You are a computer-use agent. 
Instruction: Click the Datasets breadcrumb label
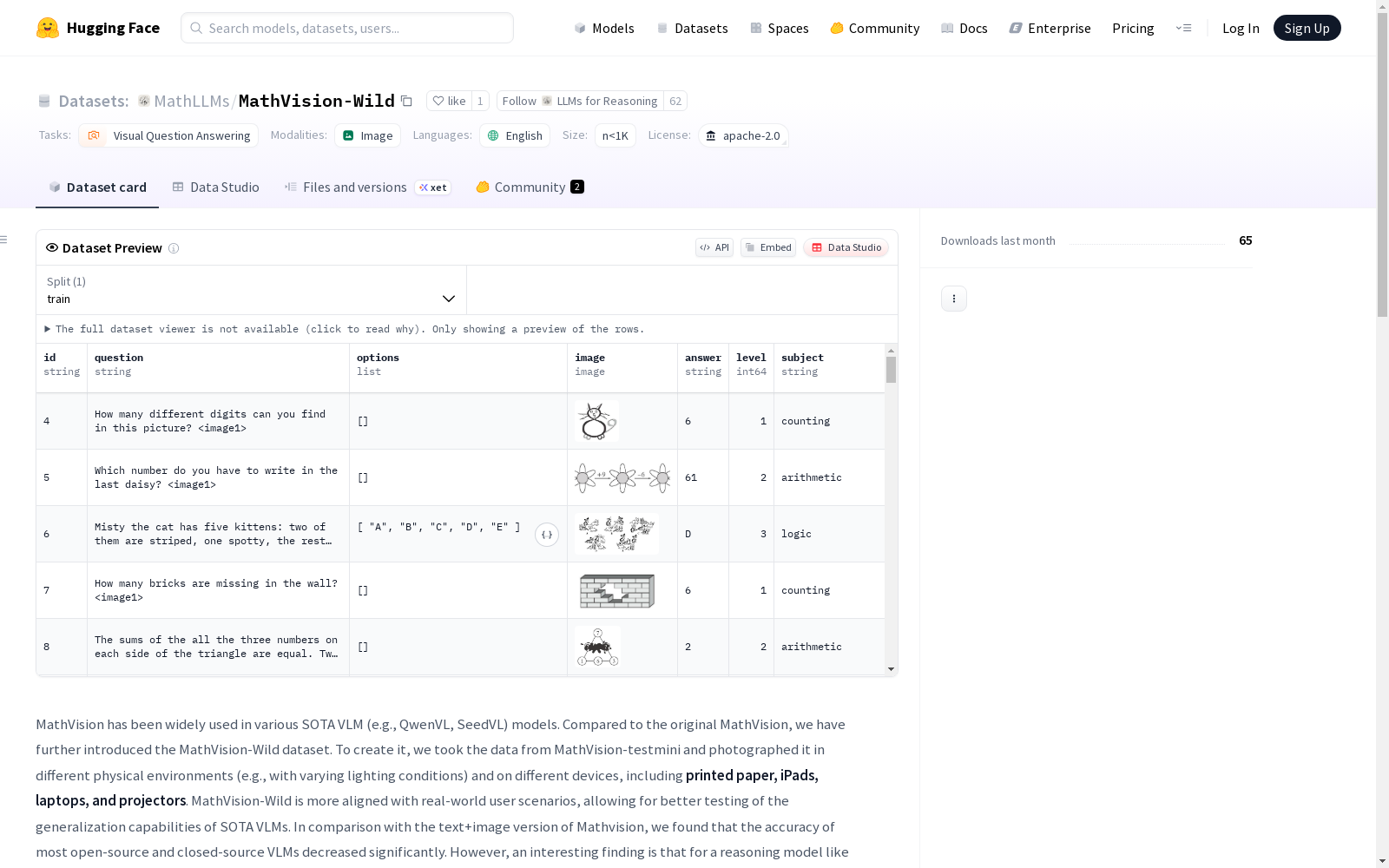tap(93, 101)
